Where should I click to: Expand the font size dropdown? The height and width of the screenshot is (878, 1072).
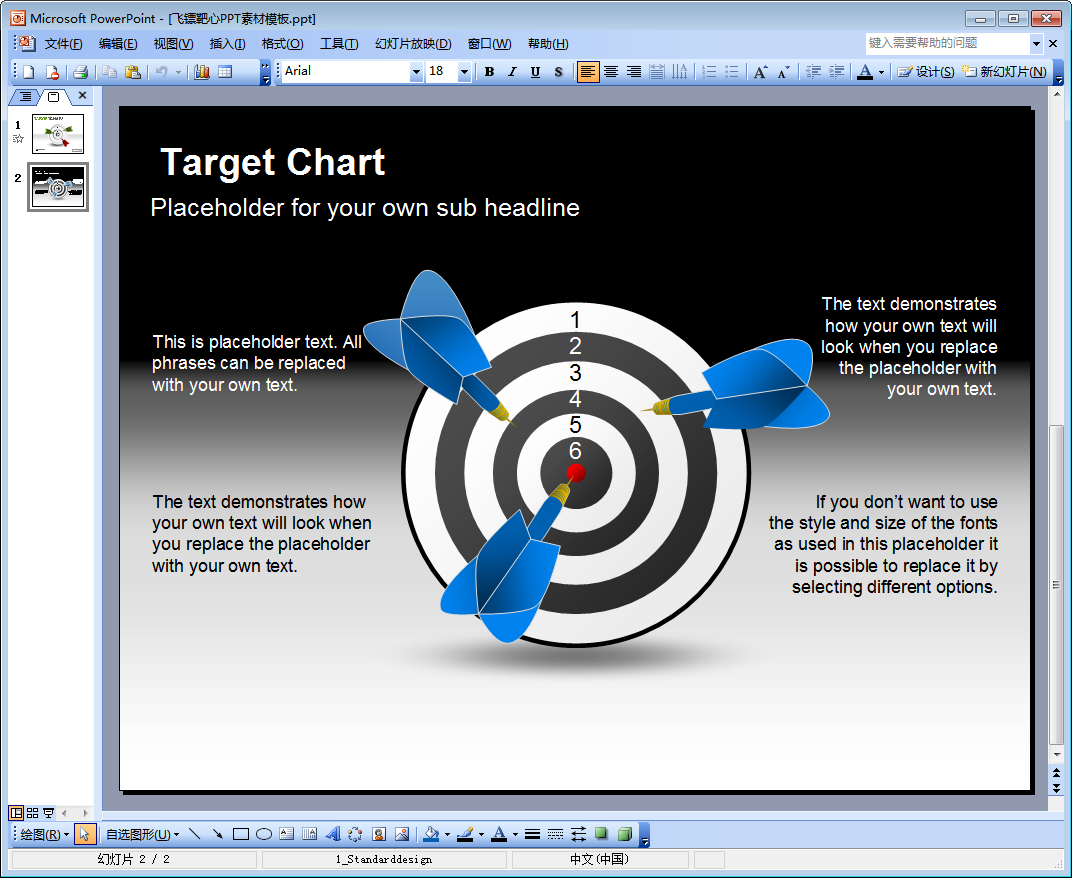coord(464,72)
